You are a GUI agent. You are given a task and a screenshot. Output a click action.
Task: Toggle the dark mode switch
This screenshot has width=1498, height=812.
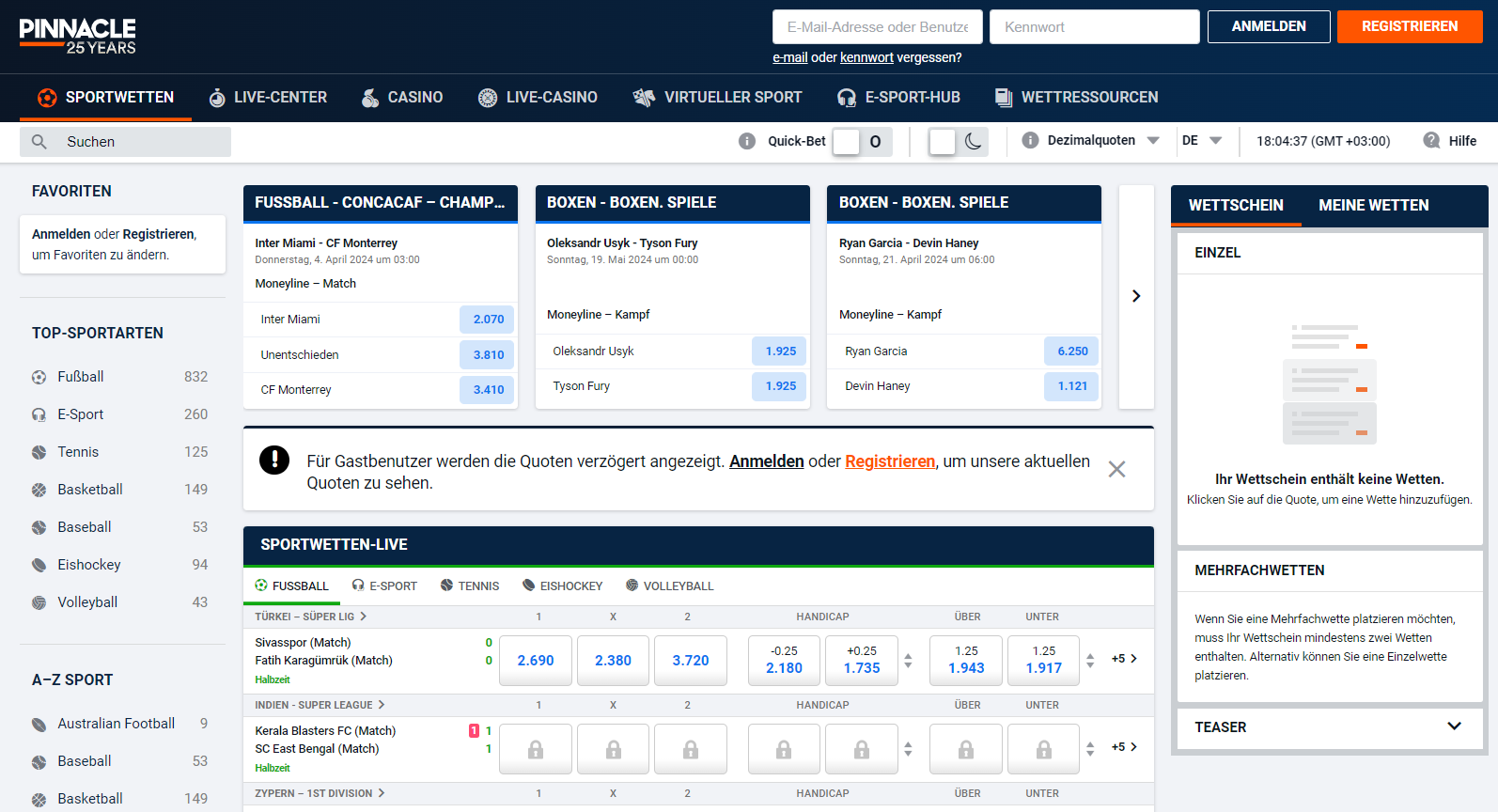[x=959, y=141]
